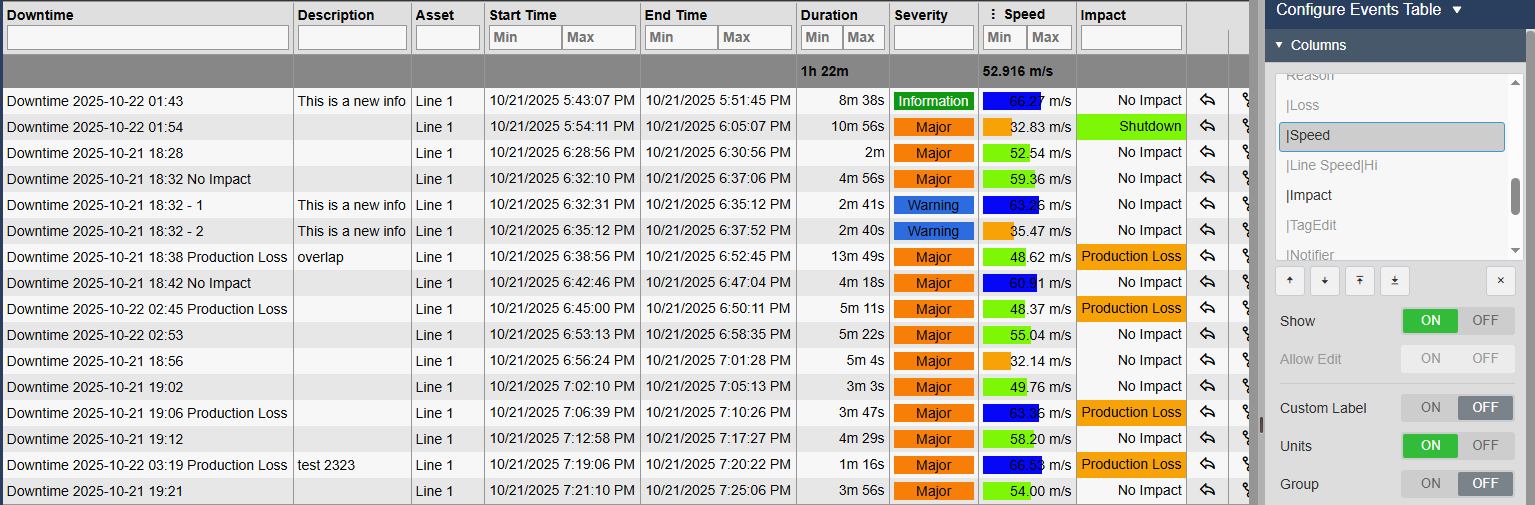Turn Group OFF
Screen dimensions: 1535x505
tap(1486, 484)
